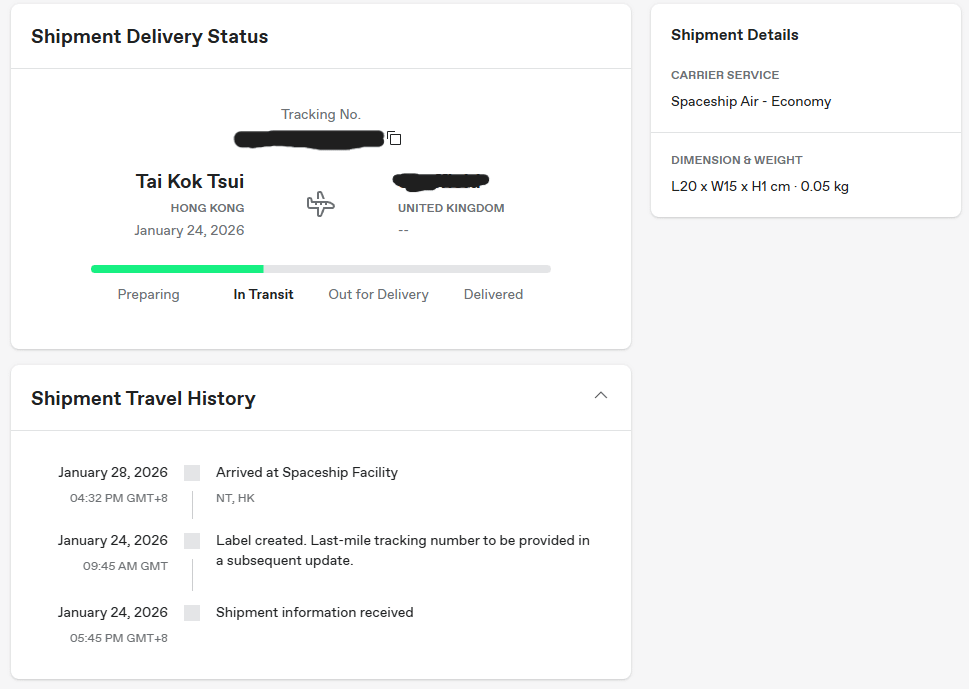Click the 'Arrived at Spaceship Facility' event text

point(306,473)
